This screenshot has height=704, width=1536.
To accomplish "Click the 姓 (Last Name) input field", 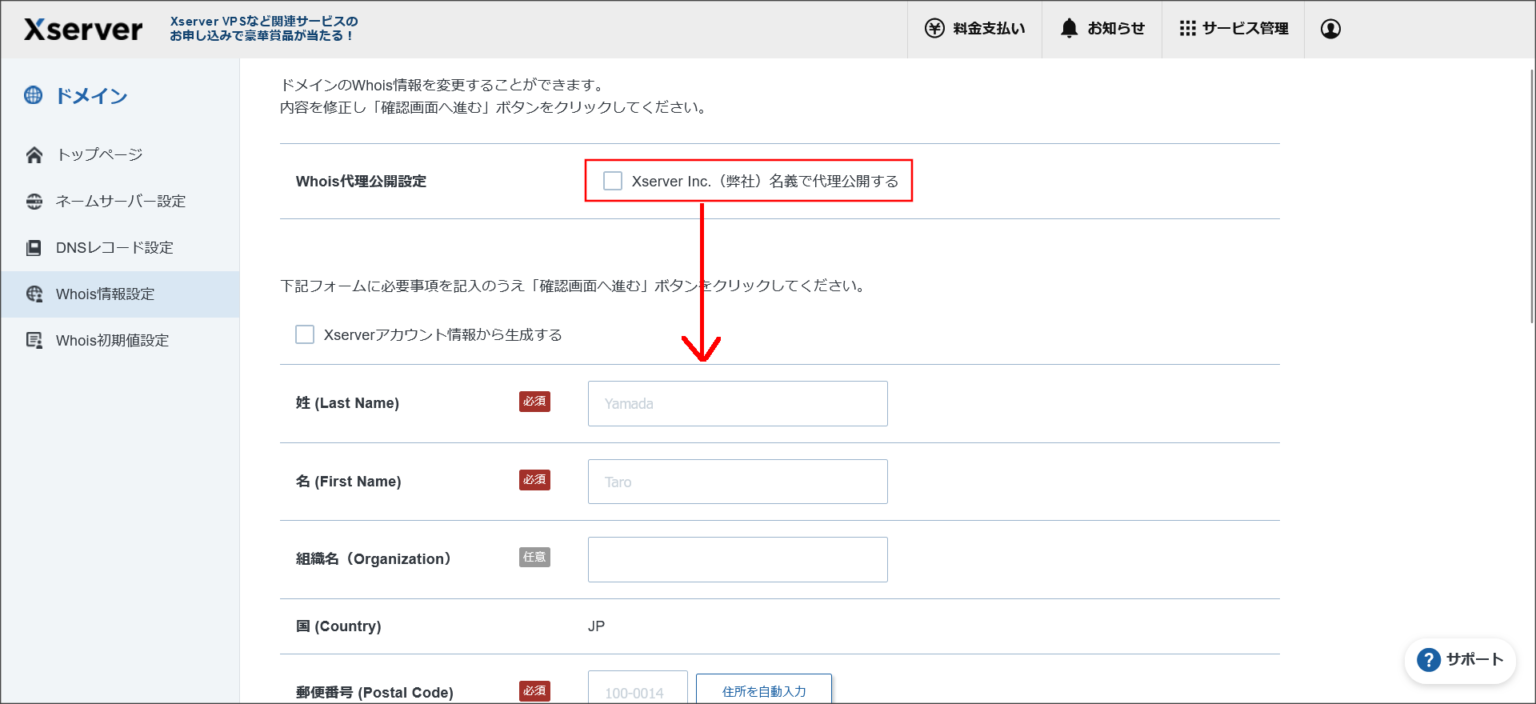I will tap(737, 403).
